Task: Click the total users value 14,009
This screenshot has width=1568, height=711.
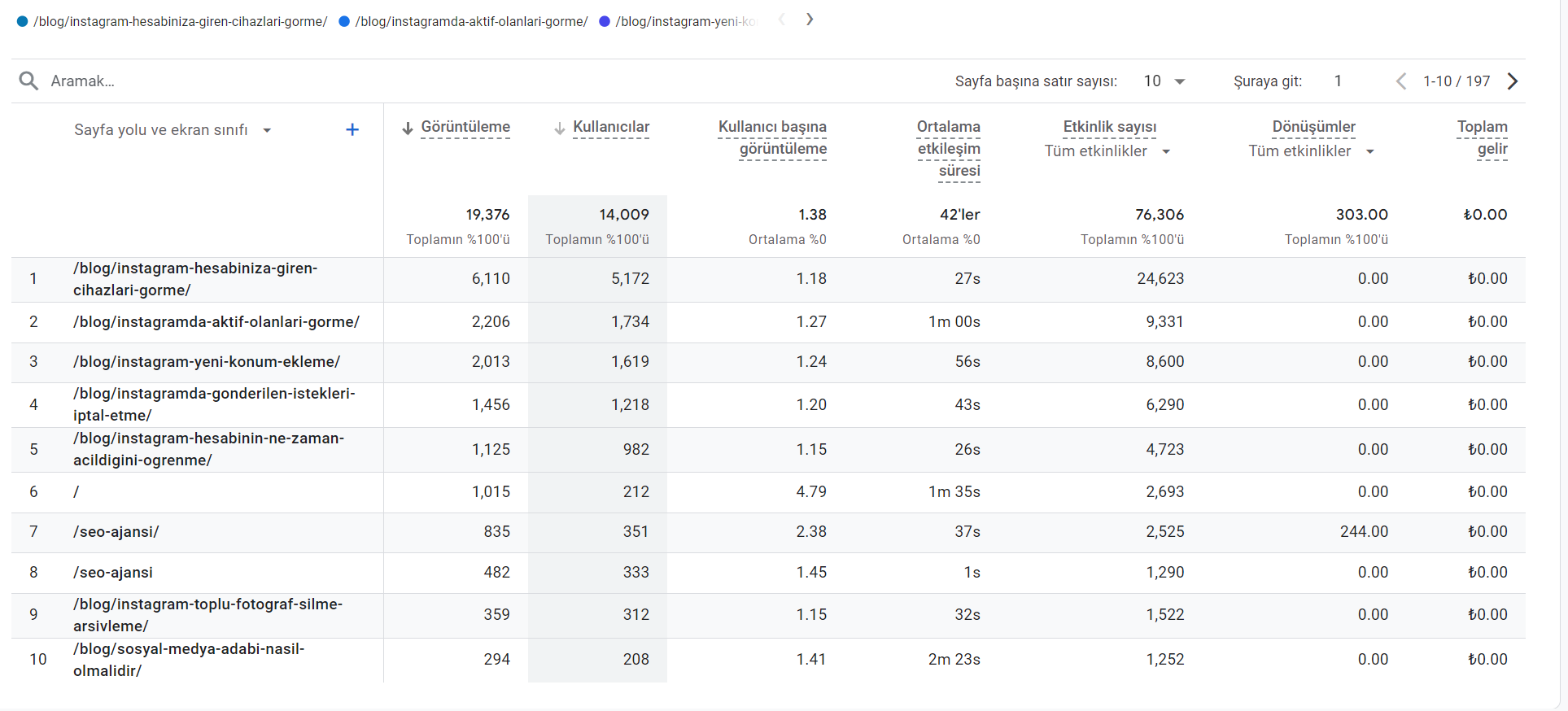Action: point(624,215)
